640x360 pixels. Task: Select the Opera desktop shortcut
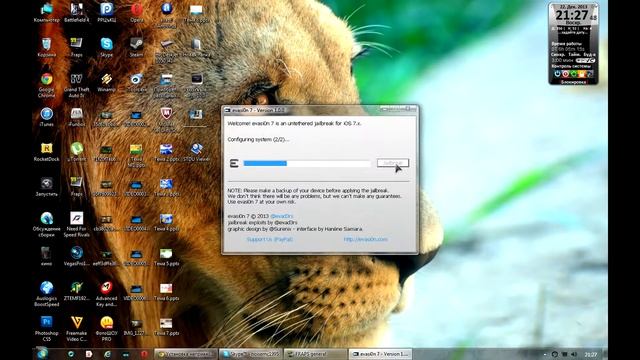coord(137,13)
